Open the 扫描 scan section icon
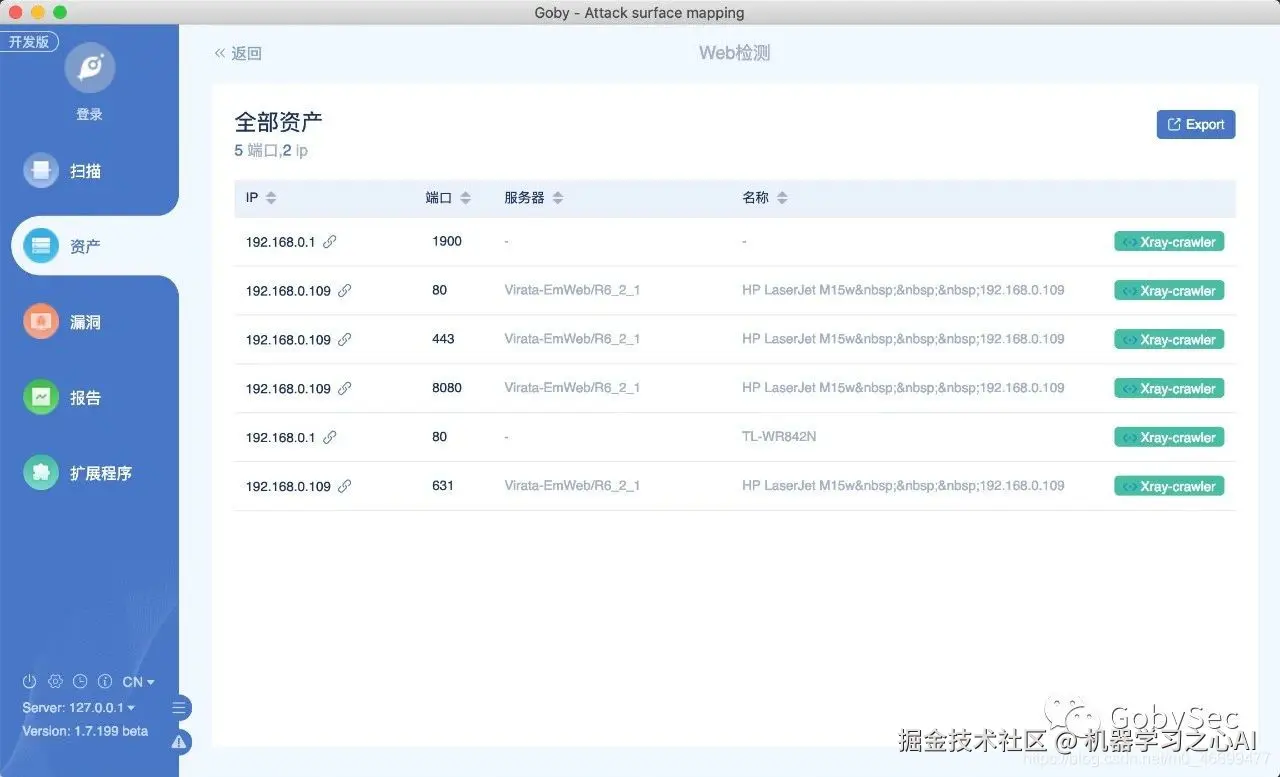The width and height of the screenshot is (1280, 777). [41, 170]
